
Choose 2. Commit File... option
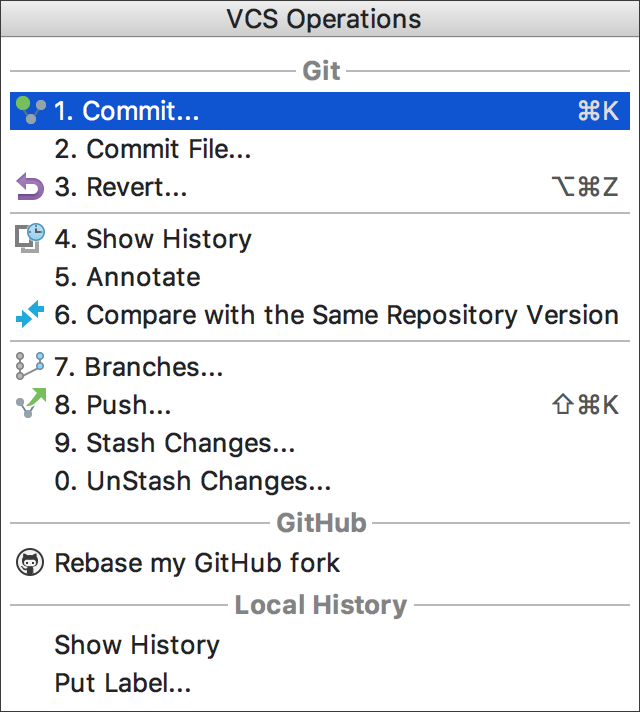(x=320, y=149)
